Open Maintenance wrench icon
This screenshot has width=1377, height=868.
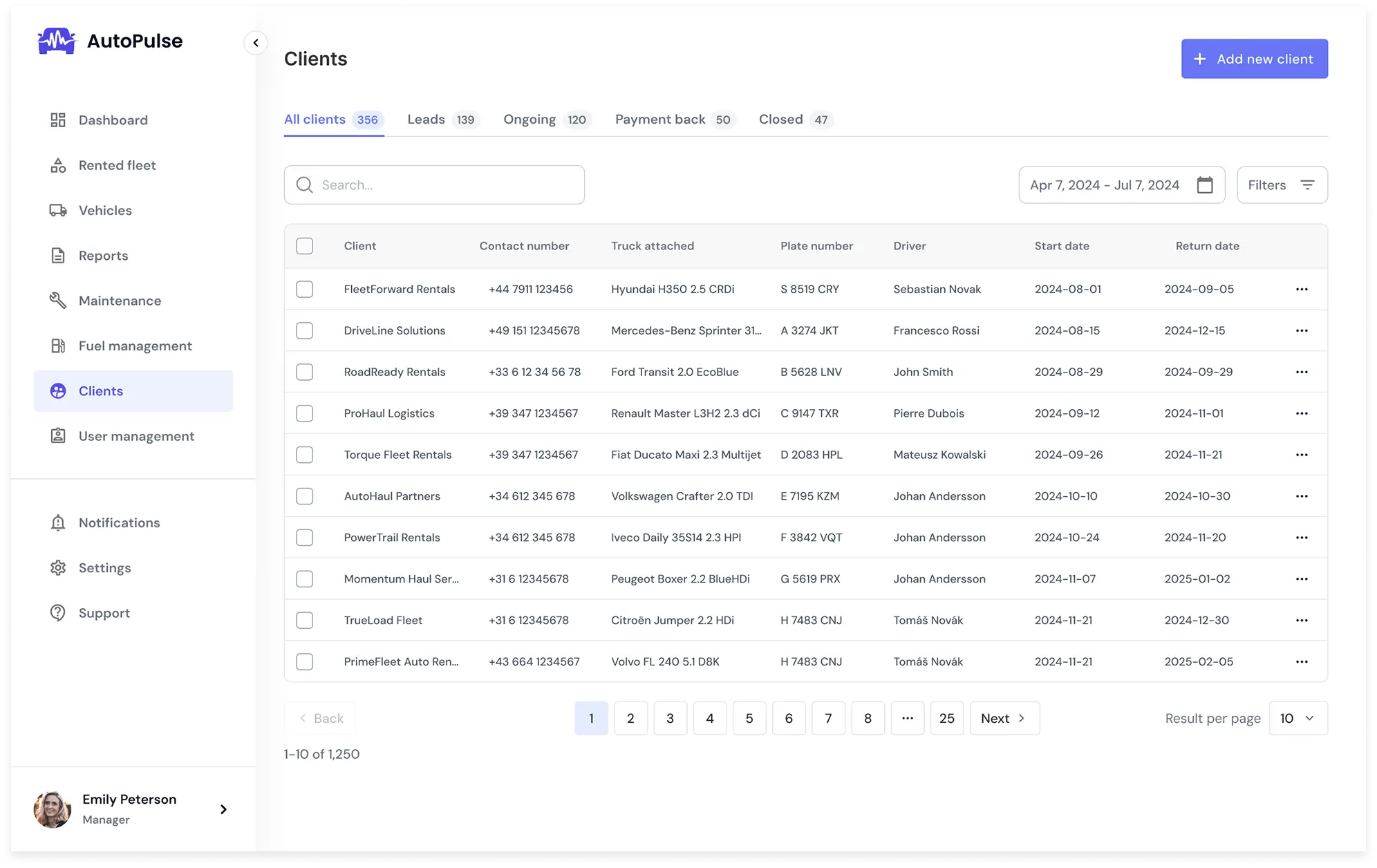point(58,301)
